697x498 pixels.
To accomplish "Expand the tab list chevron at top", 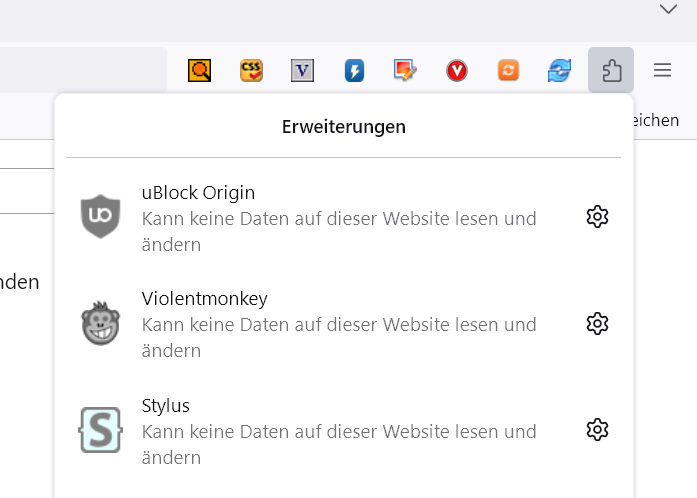I will (668, 10).
